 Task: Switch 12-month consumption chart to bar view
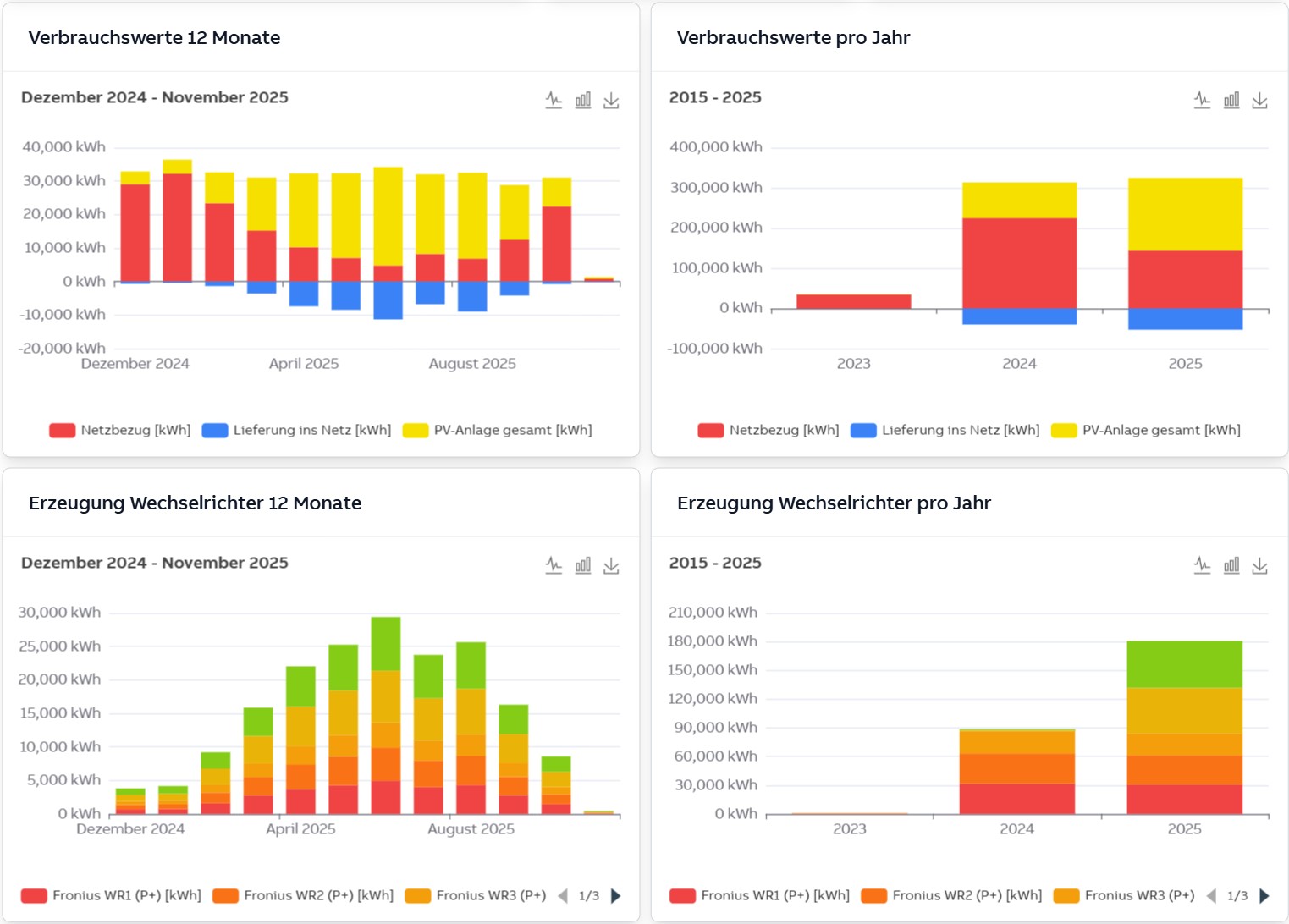click(583, 100)
